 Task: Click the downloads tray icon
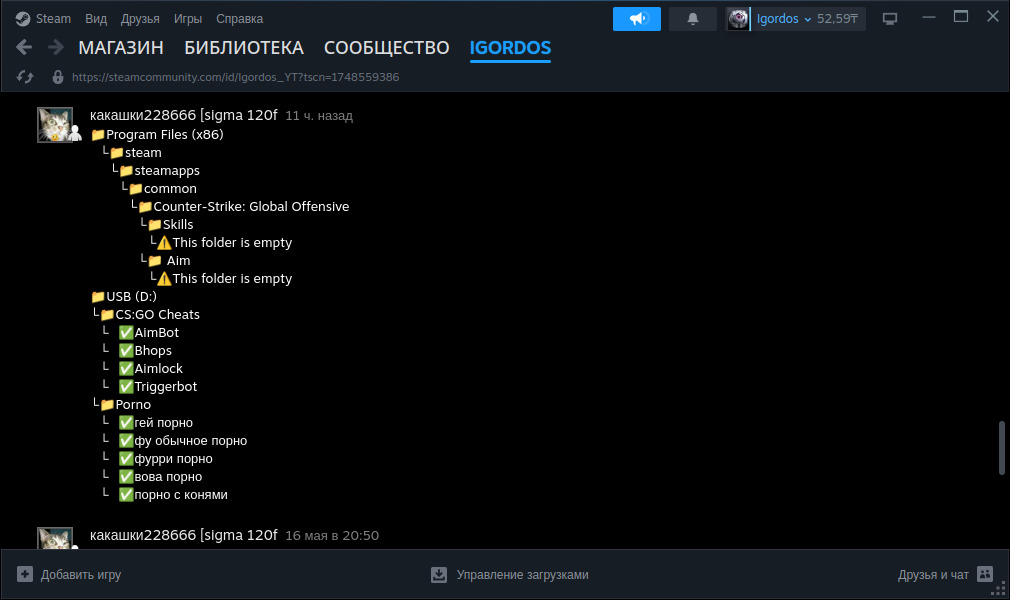coord(439,574)
